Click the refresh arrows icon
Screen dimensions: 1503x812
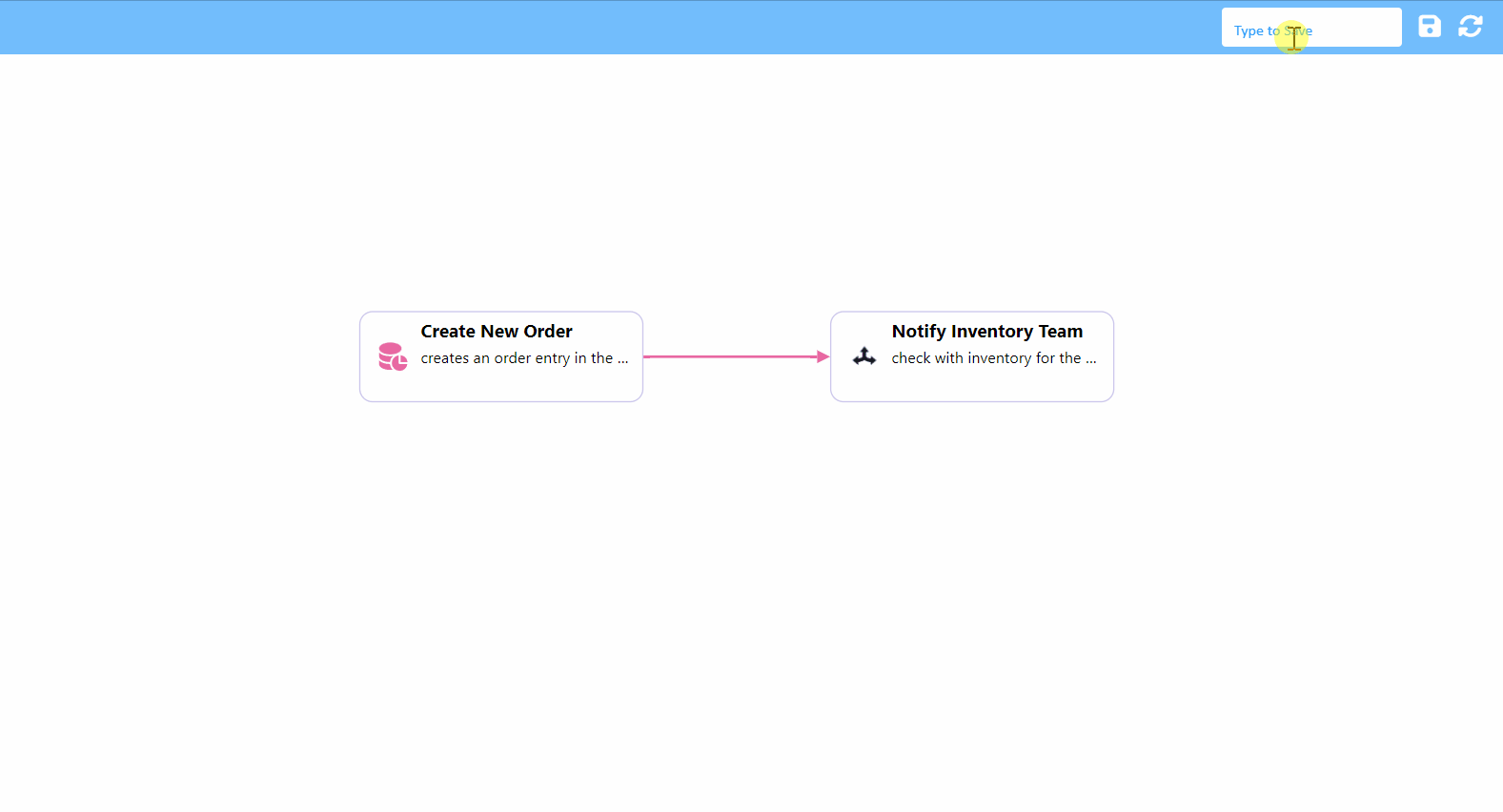click(x=1471, y=27)
